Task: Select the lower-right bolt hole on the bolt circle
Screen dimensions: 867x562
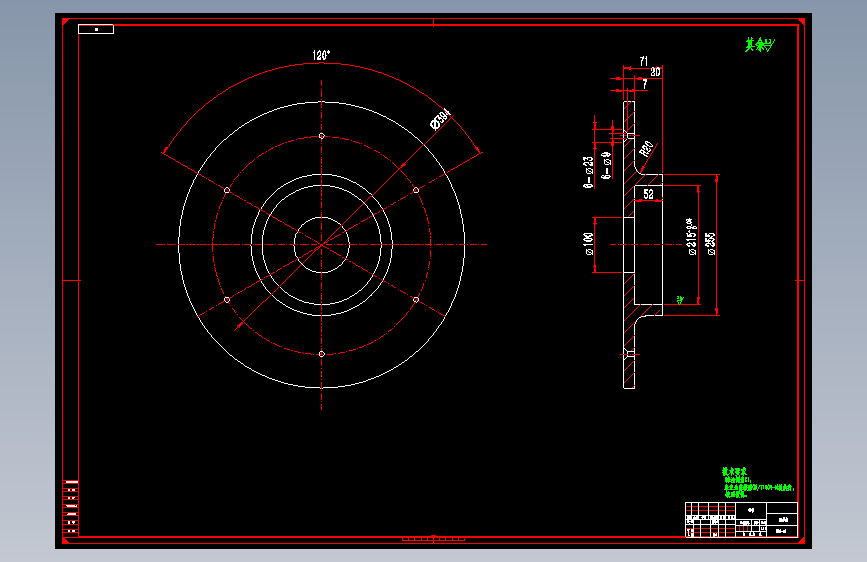Action: pos(416,300)
